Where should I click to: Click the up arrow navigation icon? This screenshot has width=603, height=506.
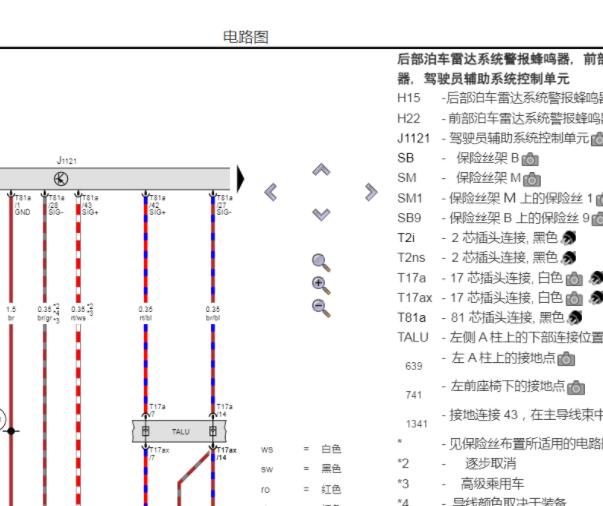tap(321, 170)
